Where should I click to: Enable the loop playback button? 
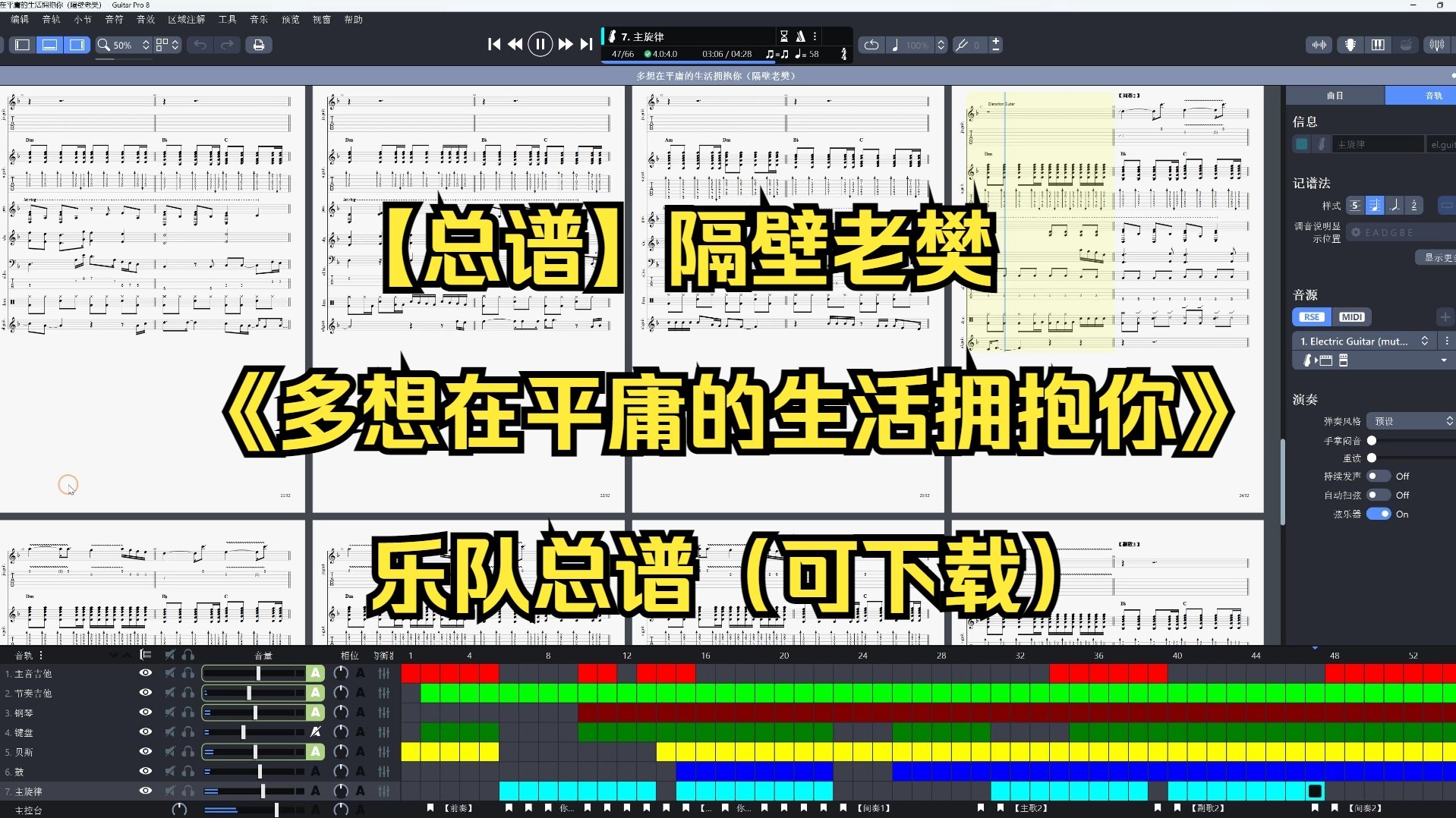[871, 45]
